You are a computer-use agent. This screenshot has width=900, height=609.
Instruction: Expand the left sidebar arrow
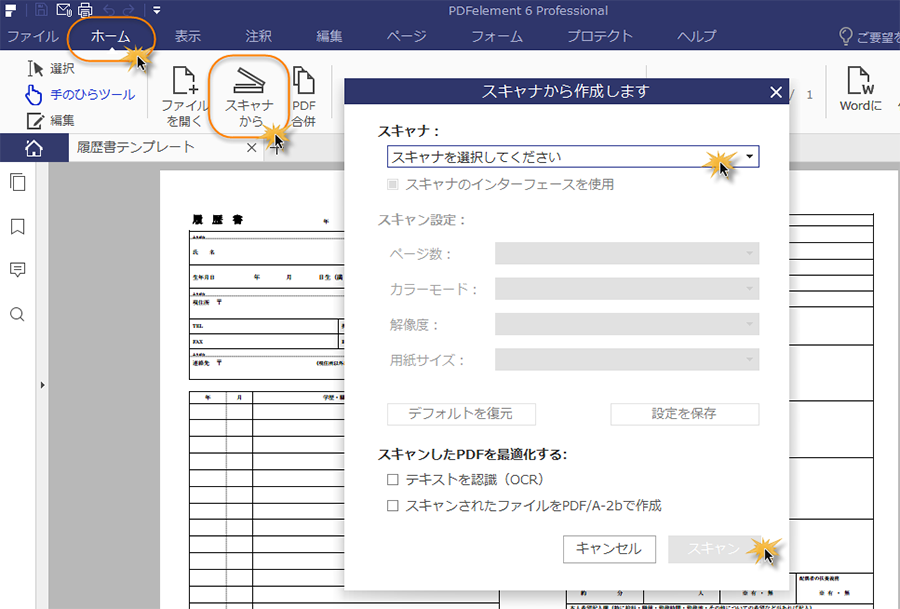pos(42,385)
